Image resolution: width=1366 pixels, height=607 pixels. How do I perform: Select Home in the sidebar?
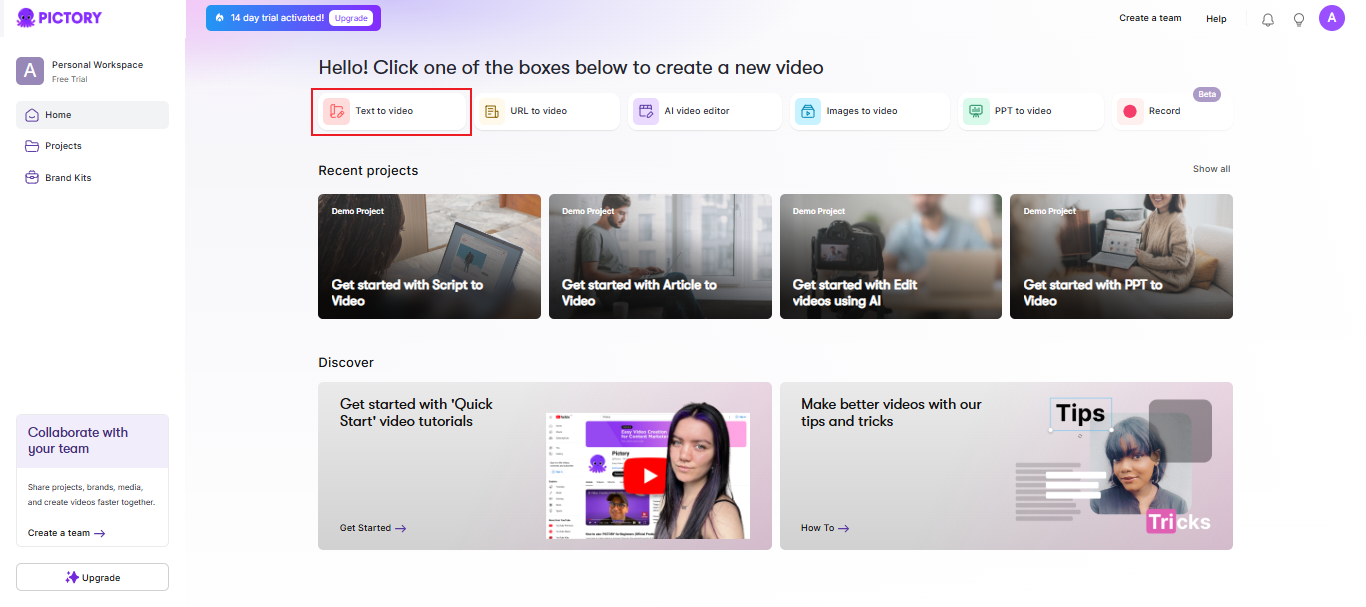coord(92,115)
